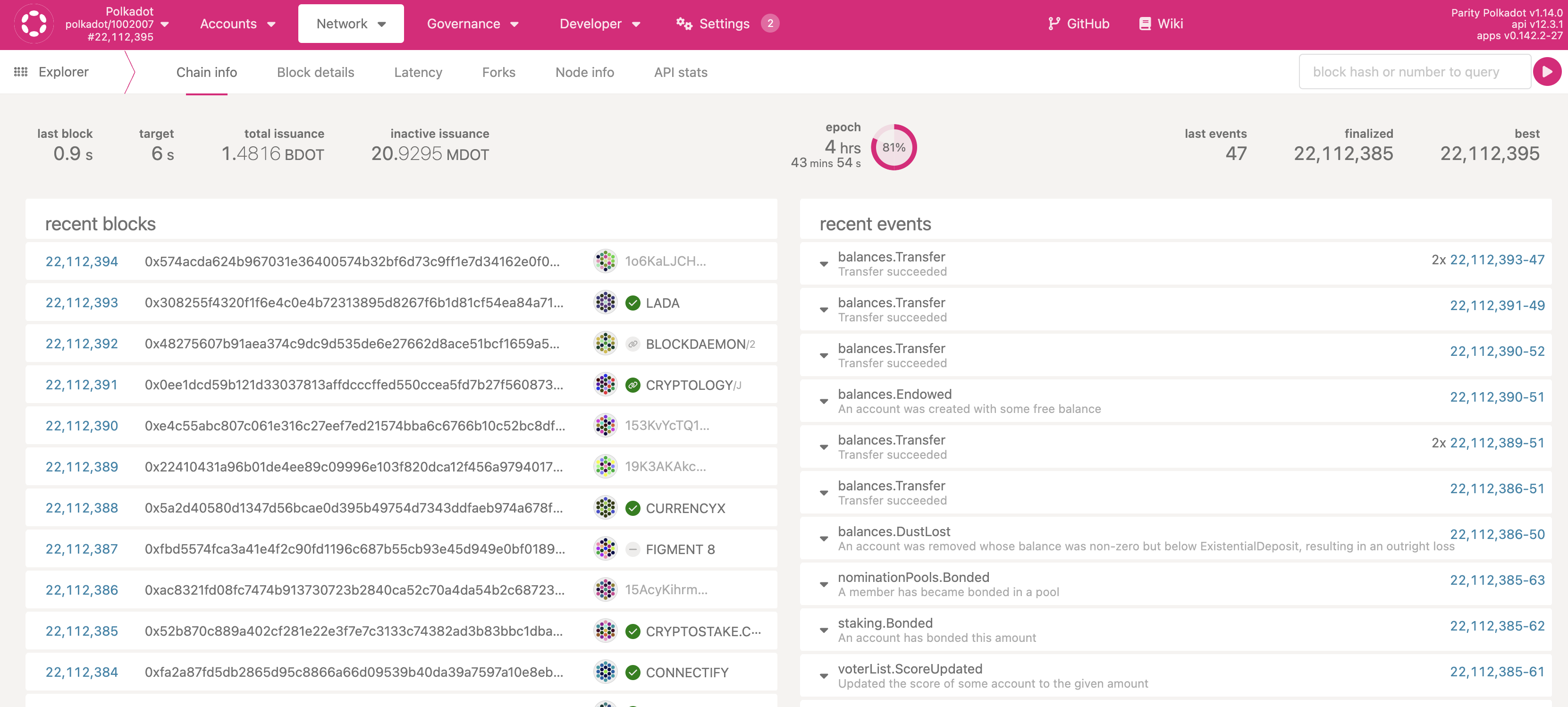
Task: Click the green verified badge beside CURRENCYX
Action: 633,508
